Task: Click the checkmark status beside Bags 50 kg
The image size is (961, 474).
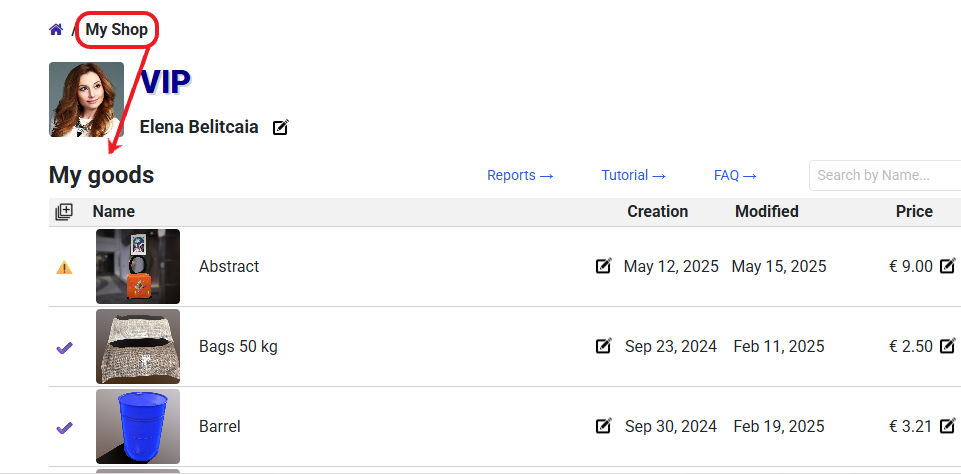Action: pos(64,347)
